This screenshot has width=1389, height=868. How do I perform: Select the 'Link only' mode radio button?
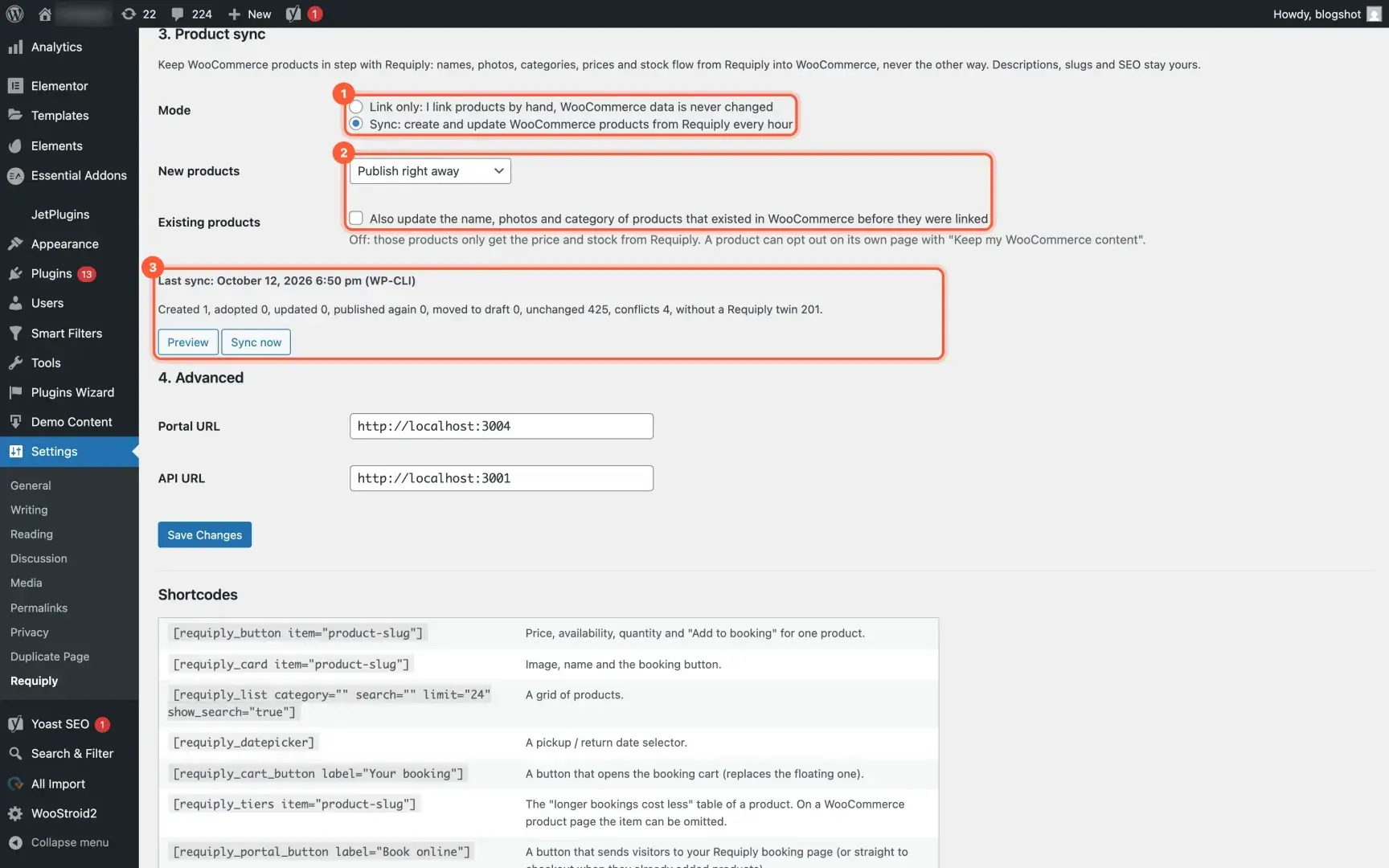tap(356, 107)
